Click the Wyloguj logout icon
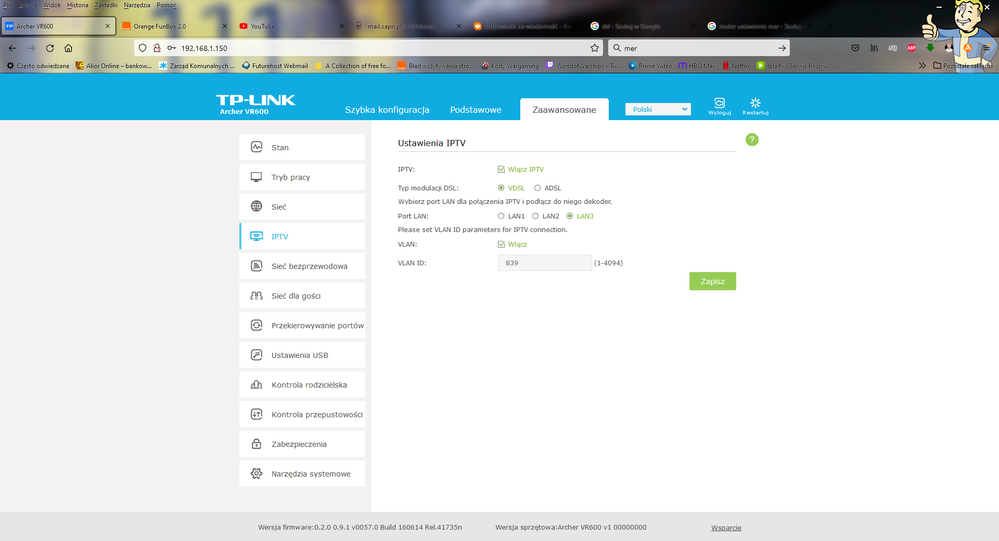This screenshot has height=541, width=999. coord(719,103)
